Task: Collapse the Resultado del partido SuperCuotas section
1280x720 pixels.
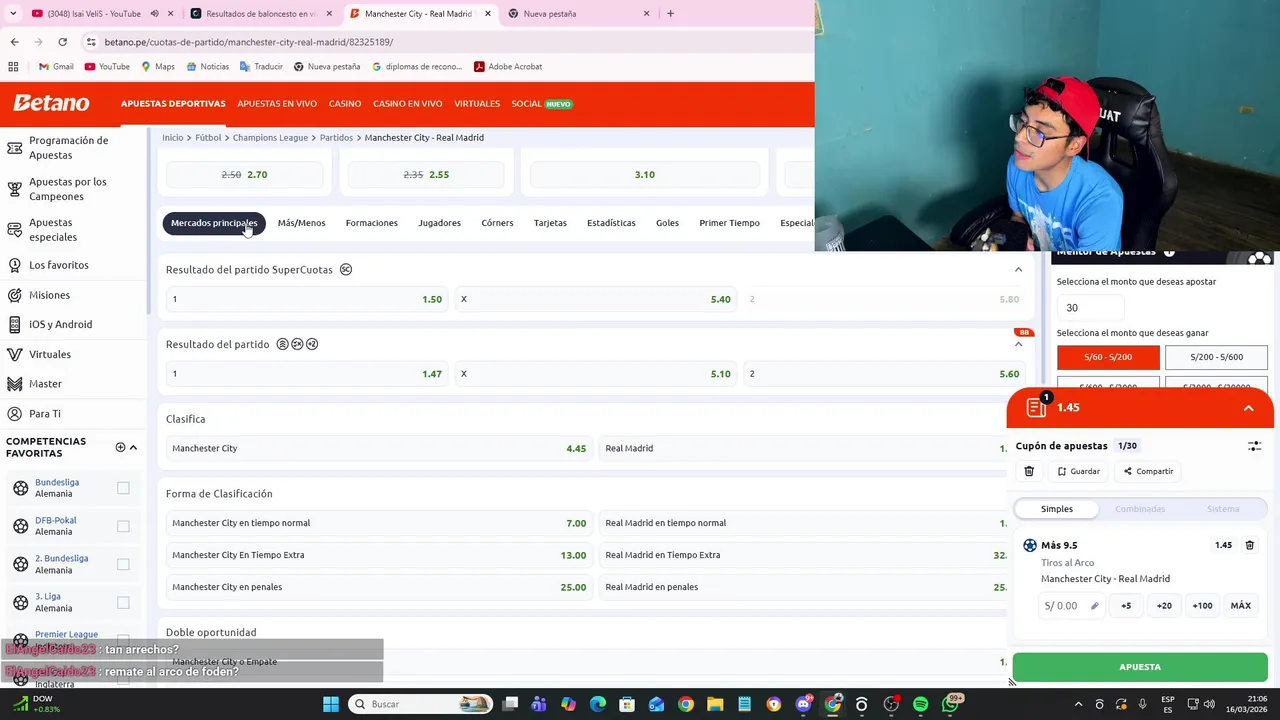Action: pyautogui.click(x=1018, y=270)
